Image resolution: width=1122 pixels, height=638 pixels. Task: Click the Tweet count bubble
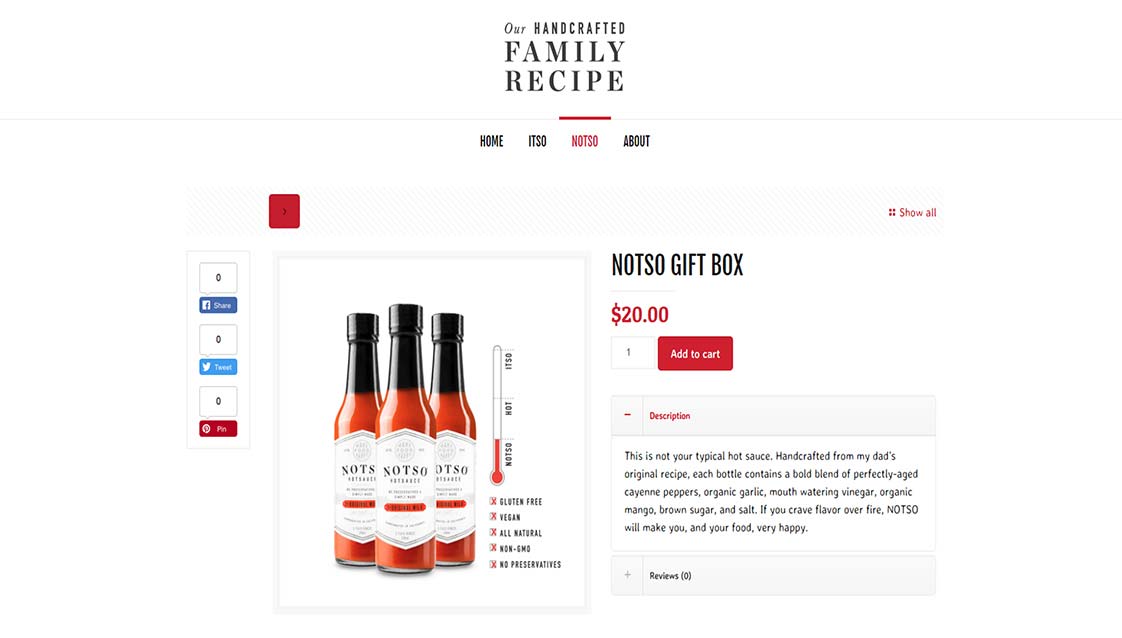218,340
